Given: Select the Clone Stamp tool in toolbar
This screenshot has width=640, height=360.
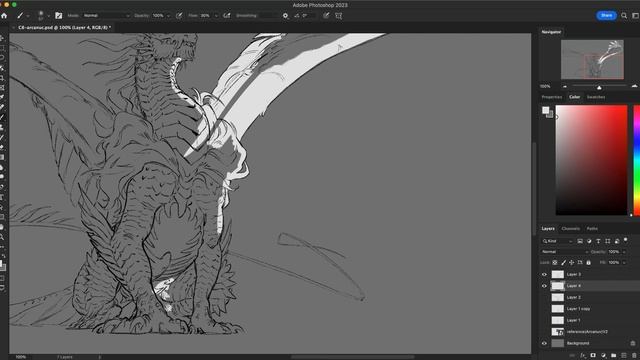Looking at the screenshot, I should pos(2,127).
